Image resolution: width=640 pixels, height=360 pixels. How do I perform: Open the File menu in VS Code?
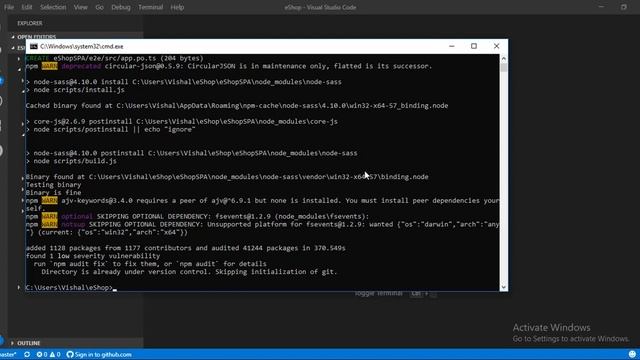pyautogui.click(x=9, y=7)
